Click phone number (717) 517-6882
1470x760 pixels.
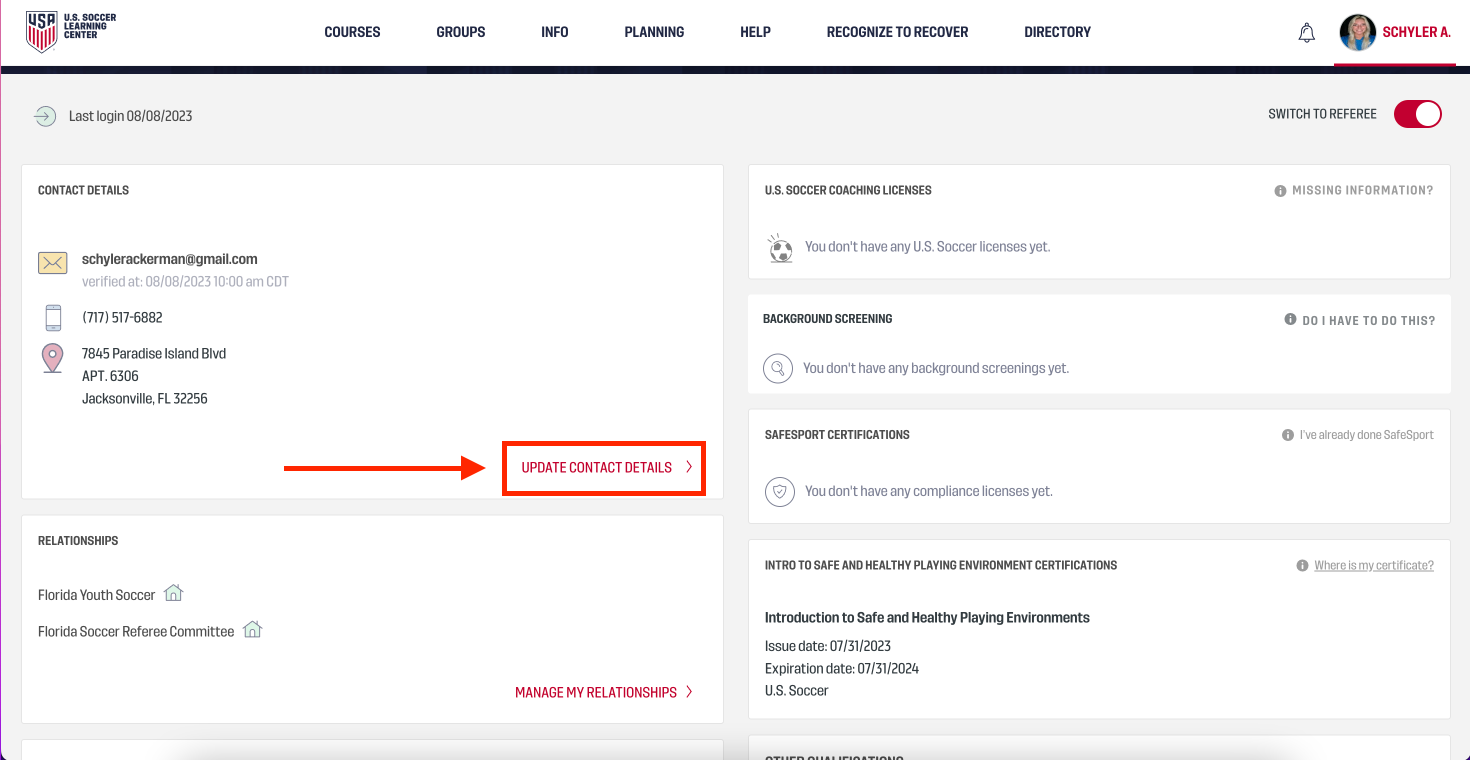(122, 318)
